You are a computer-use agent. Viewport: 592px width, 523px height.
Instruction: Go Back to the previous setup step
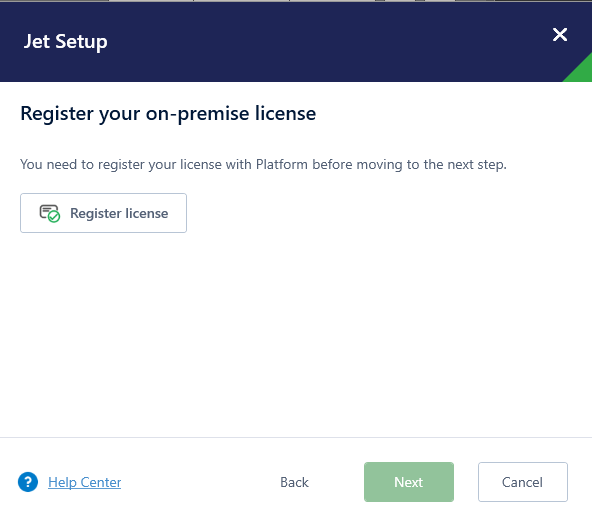[294, 482]
